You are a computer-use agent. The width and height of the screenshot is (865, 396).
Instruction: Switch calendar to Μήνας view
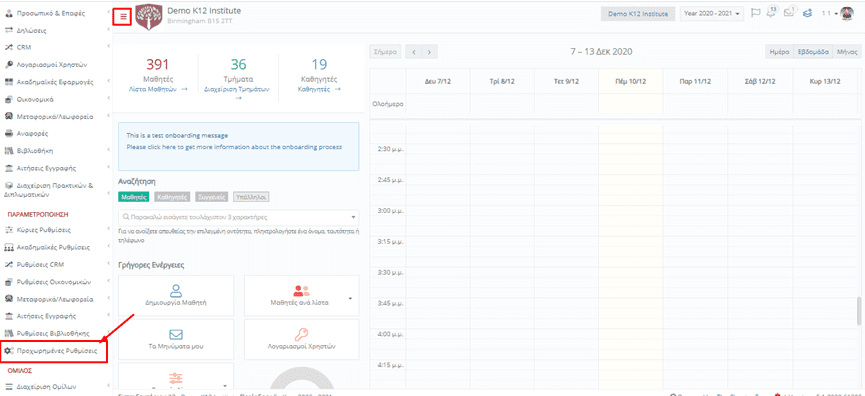pos(847,52)
